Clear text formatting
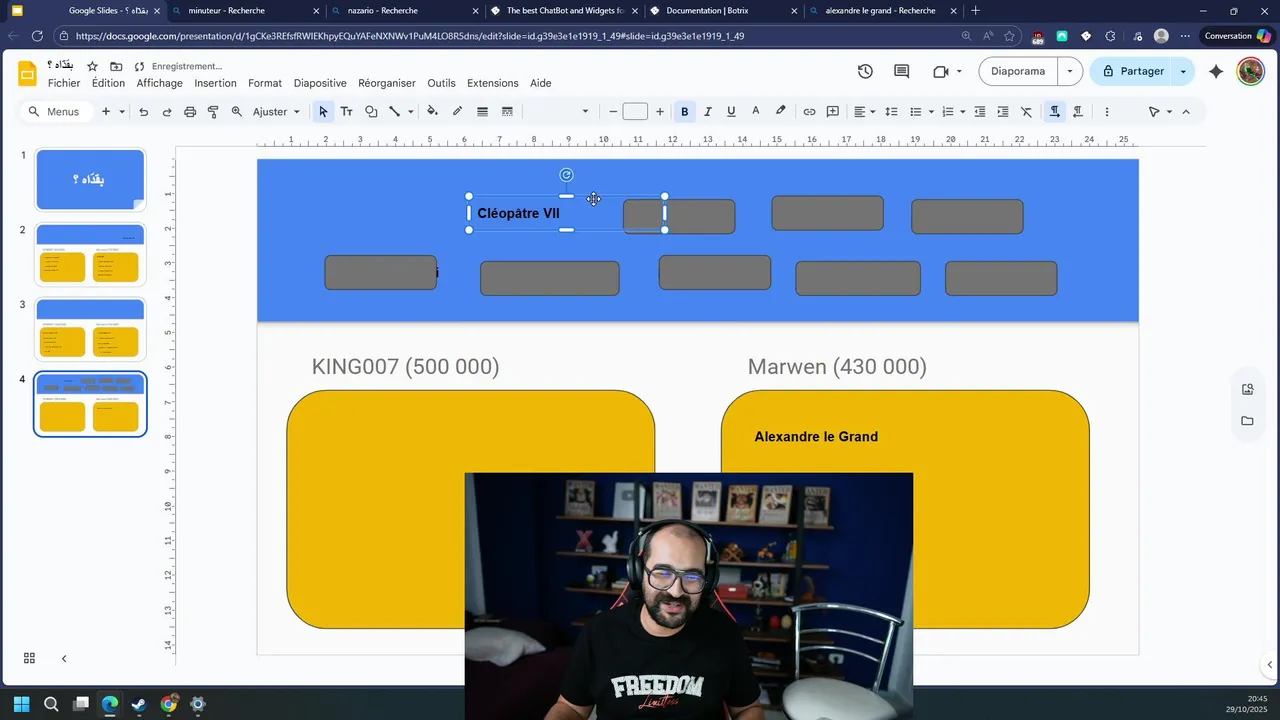 1026,112
